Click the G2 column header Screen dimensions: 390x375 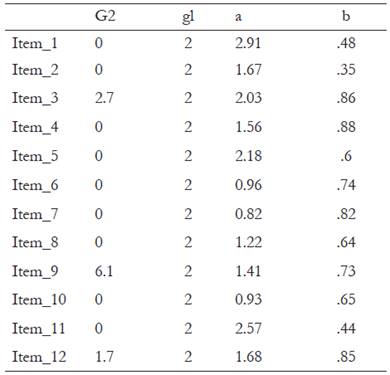(x=105, y=16)
